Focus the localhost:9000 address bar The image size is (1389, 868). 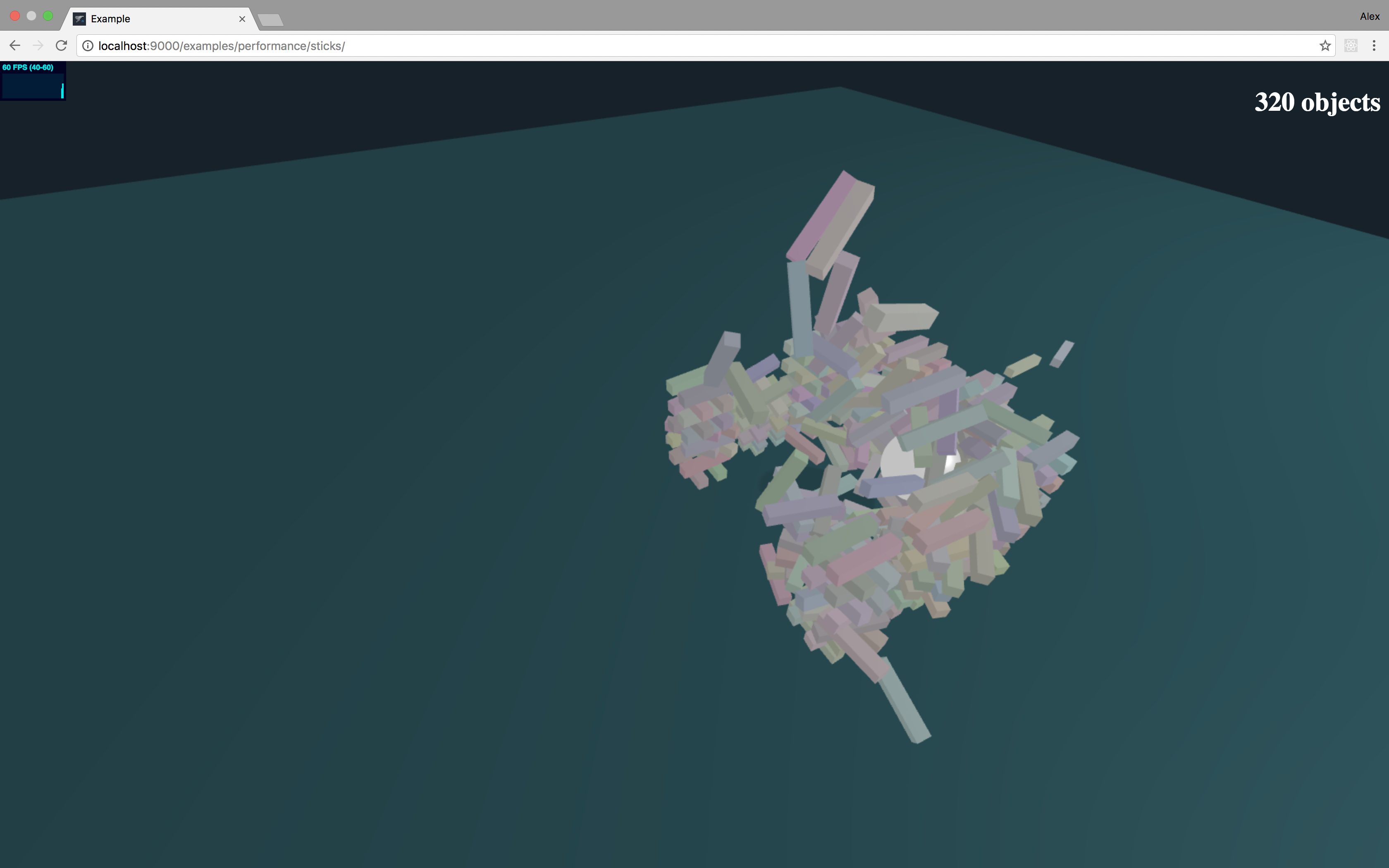(x=689, y=46)
